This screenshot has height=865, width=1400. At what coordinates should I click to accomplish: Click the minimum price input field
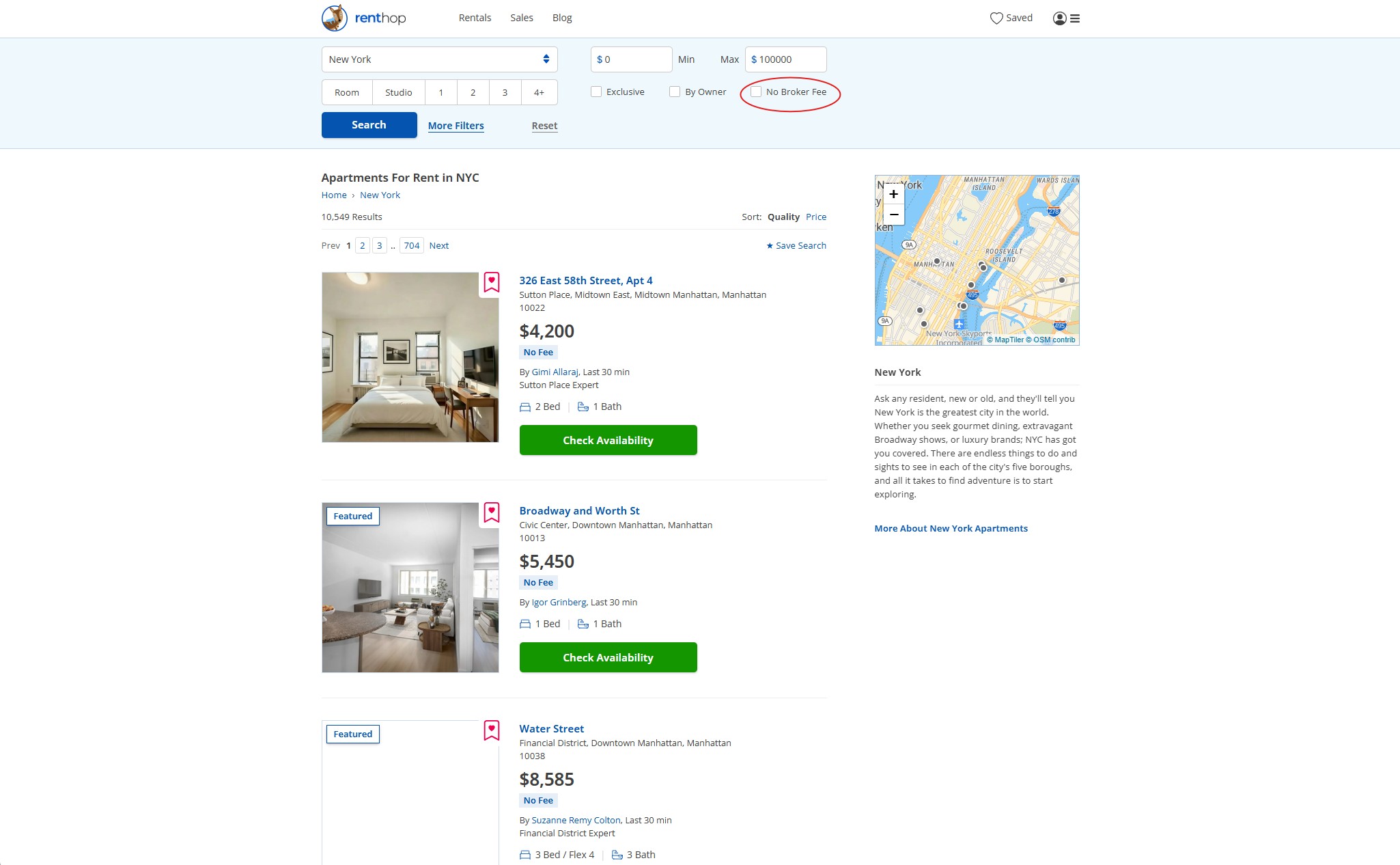[x=632, y=59]
